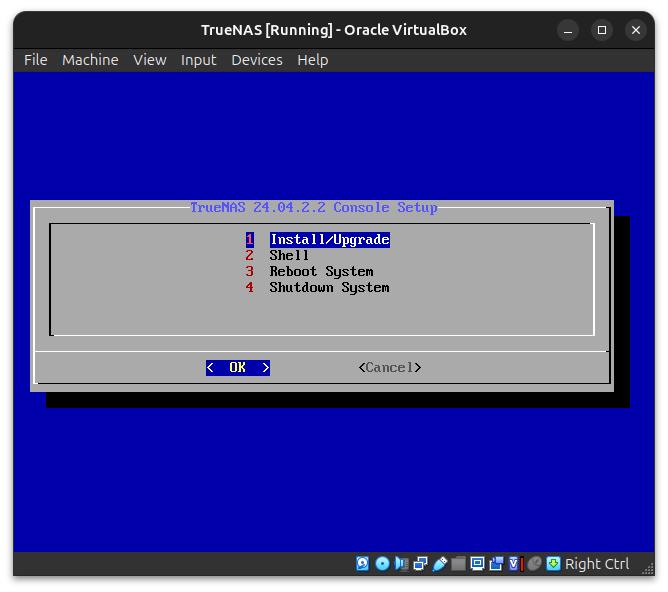The image size is (668, 592).
Task: Open the Devices menu
Action: tap(256, 60)
